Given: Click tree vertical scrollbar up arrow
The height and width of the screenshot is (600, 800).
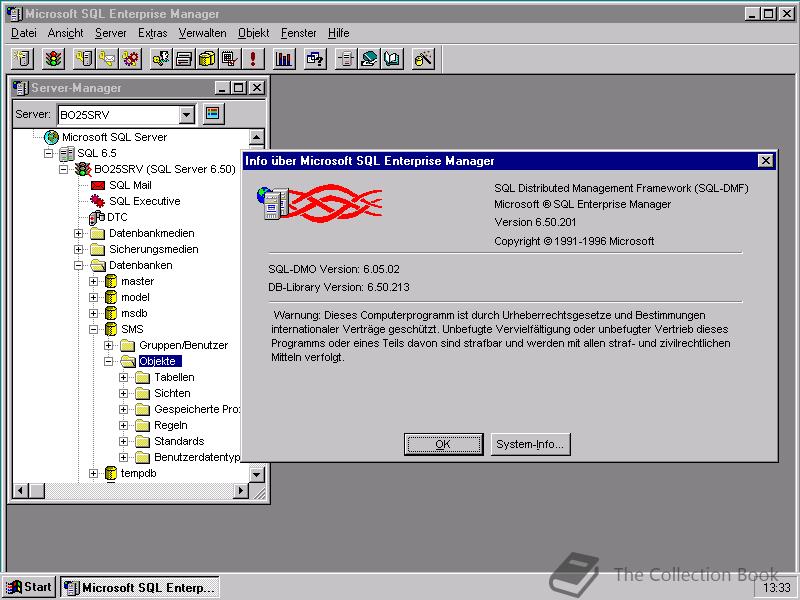Looking at the screenshot, I should 257,137.
